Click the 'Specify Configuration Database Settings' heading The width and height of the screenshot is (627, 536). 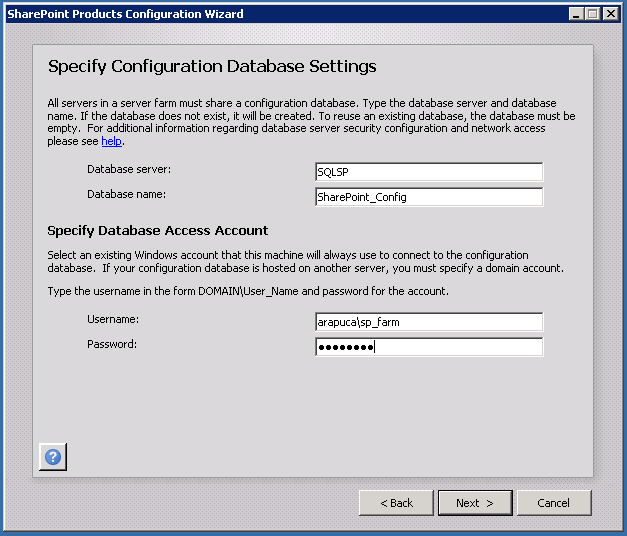click(212, 67)
